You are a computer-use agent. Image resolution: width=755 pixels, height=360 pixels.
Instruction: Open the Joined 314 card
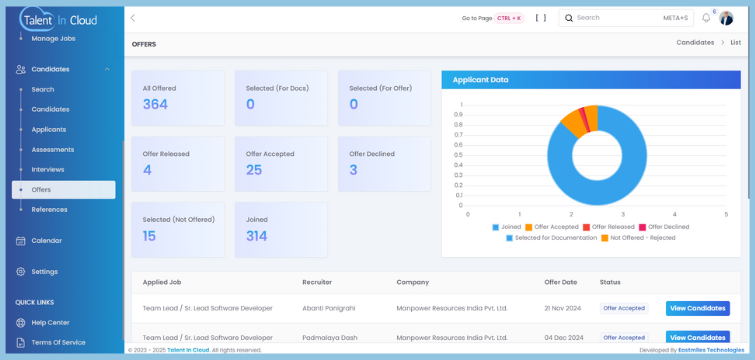click(281, 230)
